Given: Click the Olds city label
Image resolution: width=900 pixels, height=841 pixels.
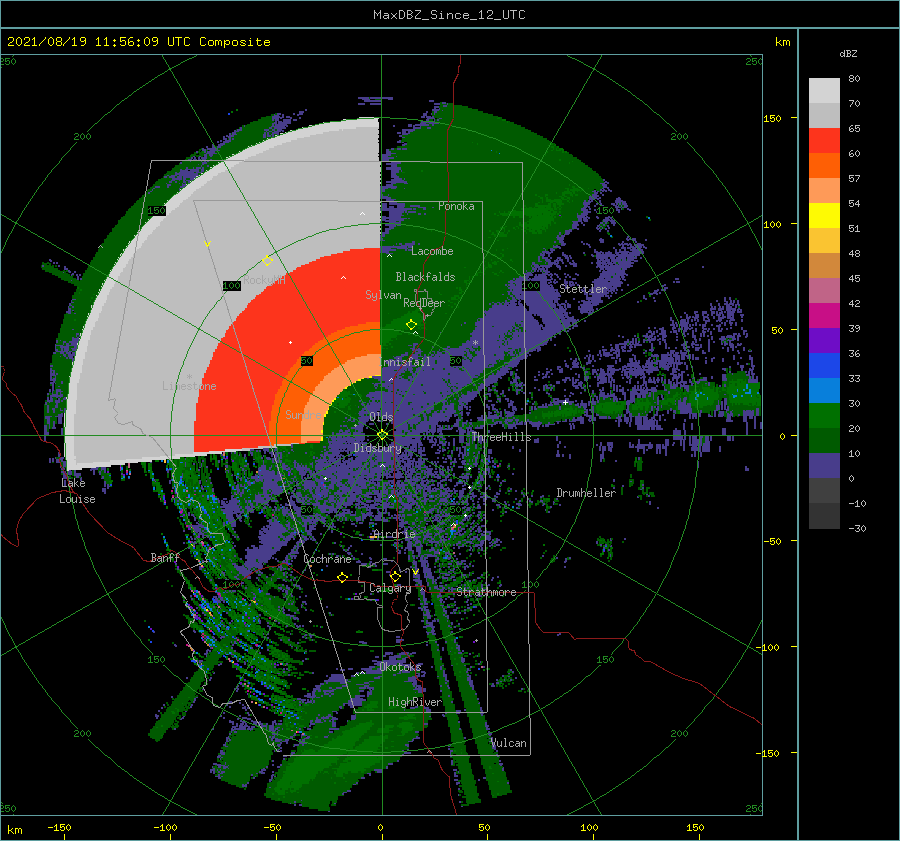Looking at the screenshot, I should (x=381, y=417).
